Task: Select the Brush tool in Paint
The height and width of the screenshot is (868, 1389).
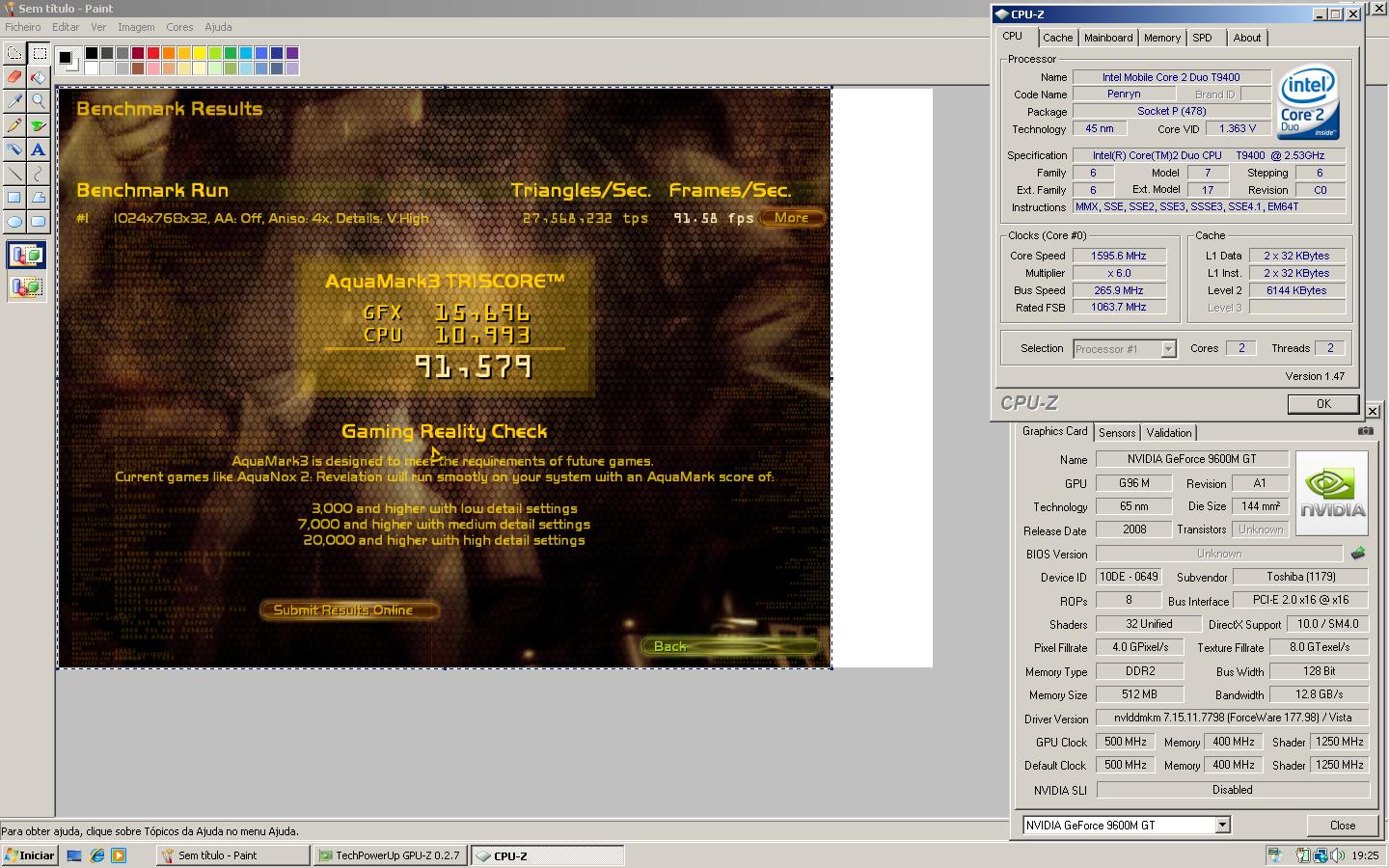Action: pyautogui.click(x=39, y=125)
